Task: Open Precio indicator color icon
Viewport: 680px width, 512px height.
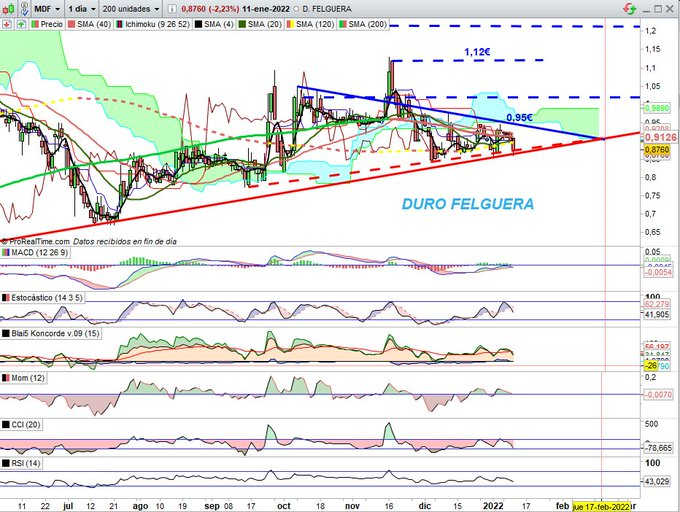Action: [35, 24]
